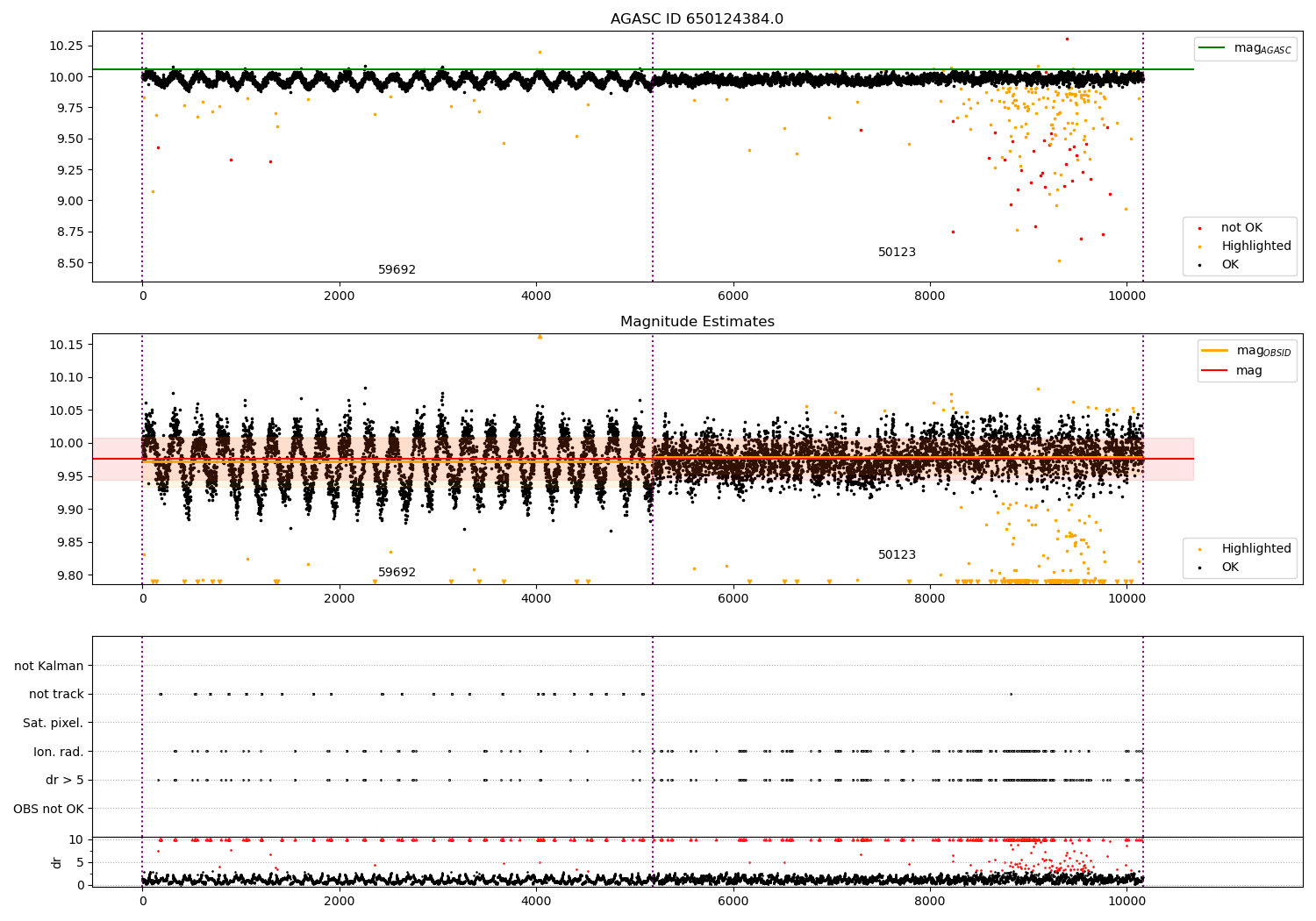
Task: Click y-tick "10.10" in Magnitude Estimates plot
Action: click(x=66, y=378)
